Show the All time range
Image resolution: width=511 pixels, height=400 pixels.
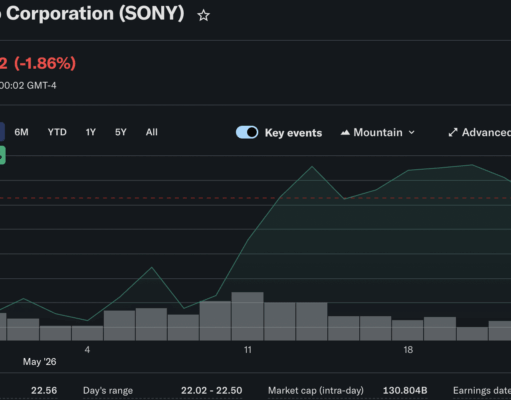[152, 132]
